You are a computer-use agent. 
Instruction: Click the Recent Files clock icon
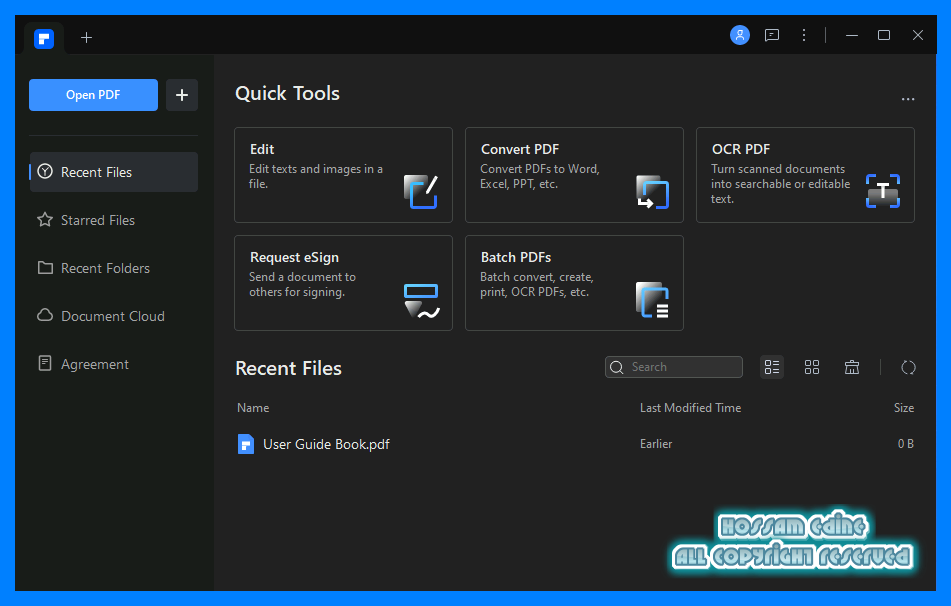tap(45, 172)
